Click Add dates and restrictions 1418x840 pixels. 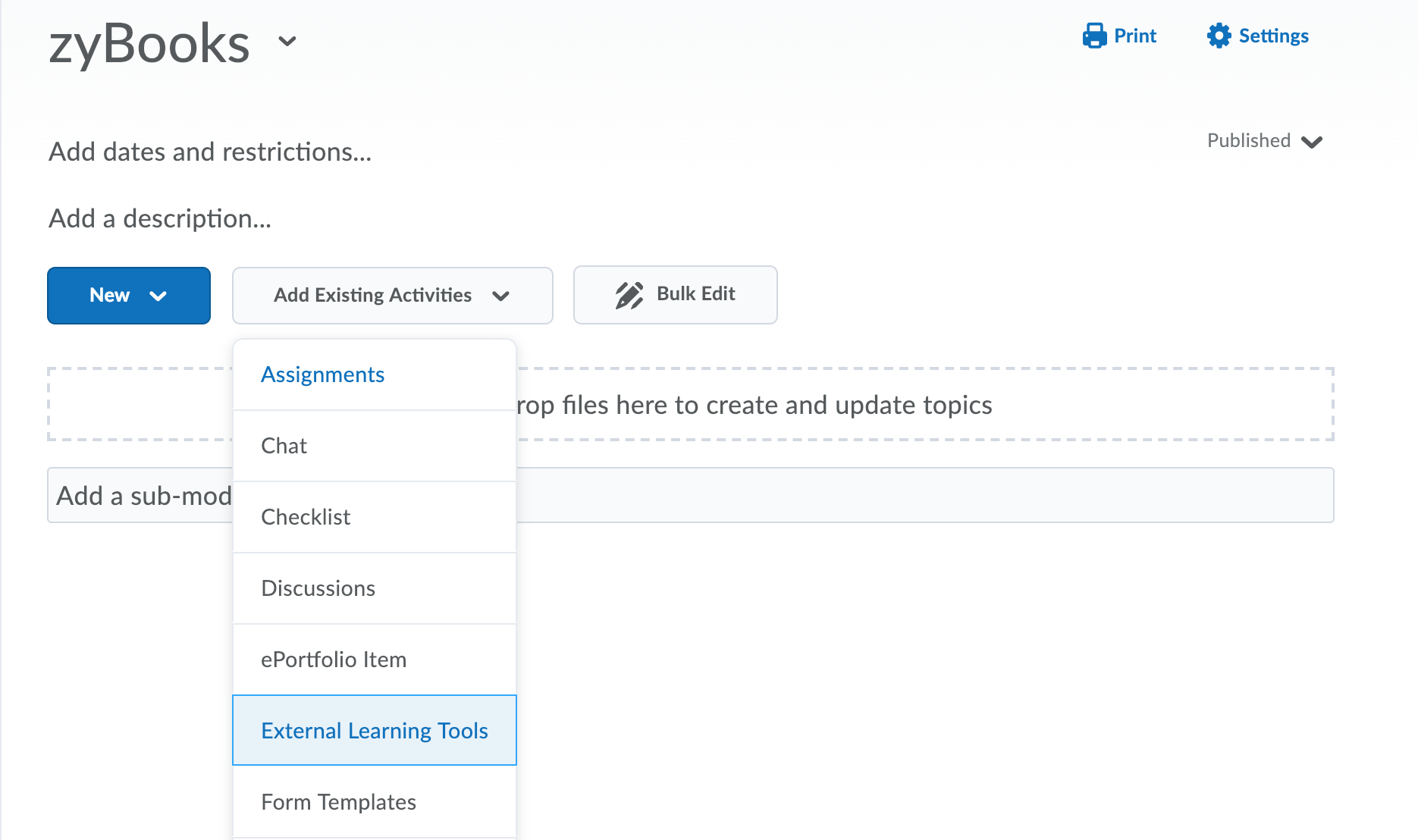click(x=210, y=152)
